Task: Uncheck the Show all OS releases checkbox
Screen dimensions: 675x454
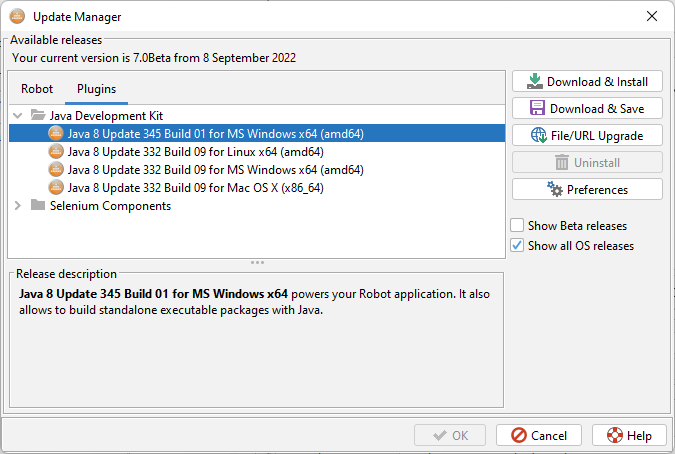Action: tap(517, 245)
